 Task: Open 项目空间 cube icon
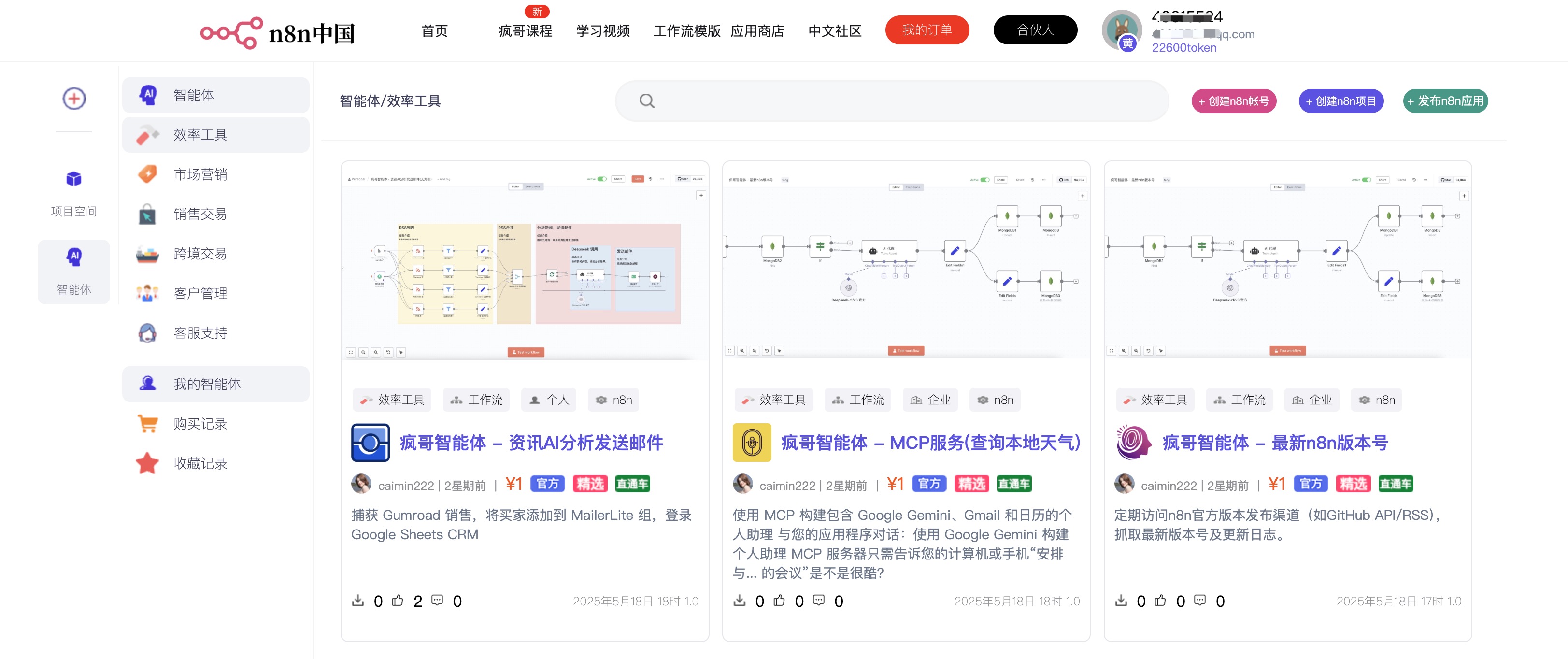(73, 178)
